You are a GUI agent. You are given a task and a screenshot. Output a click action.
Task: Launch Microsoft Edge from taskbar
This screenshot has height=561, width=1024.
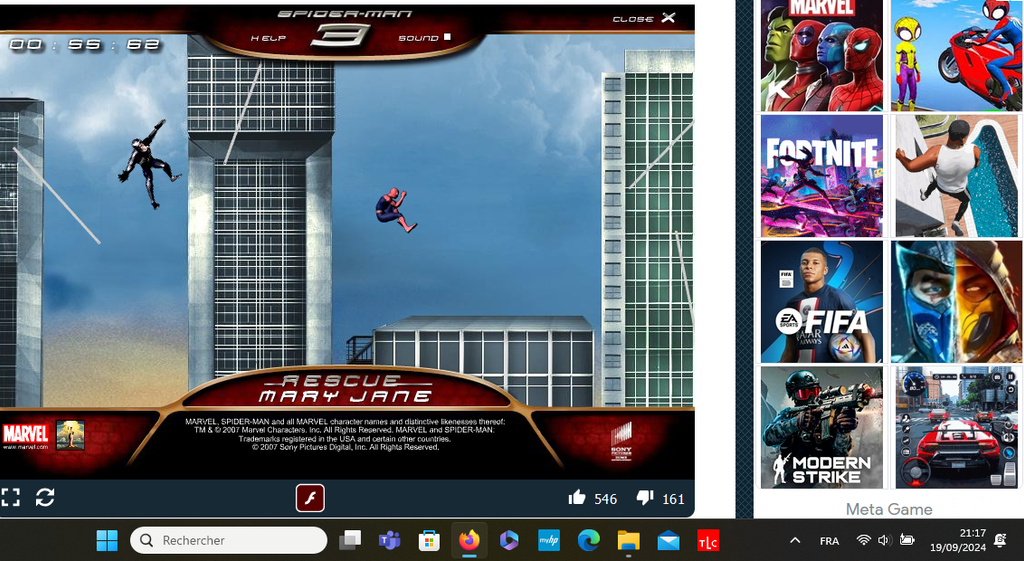[x=588, y=540]
